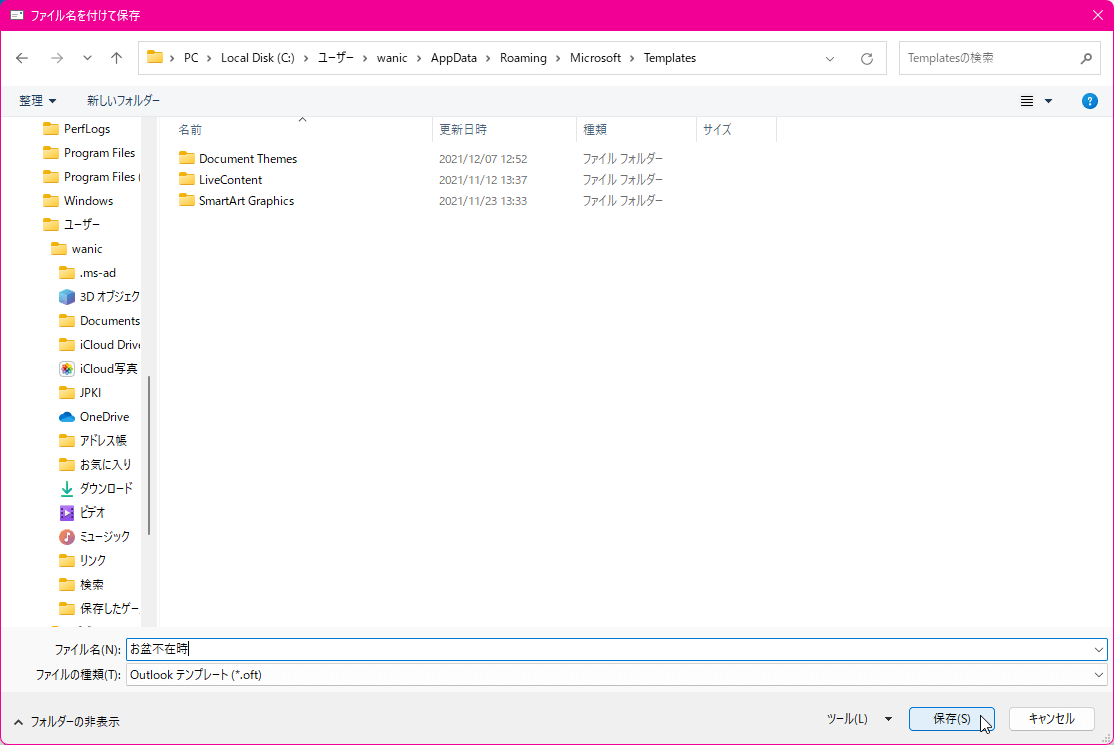Select Documents in the folder tree

pos(109,321)
